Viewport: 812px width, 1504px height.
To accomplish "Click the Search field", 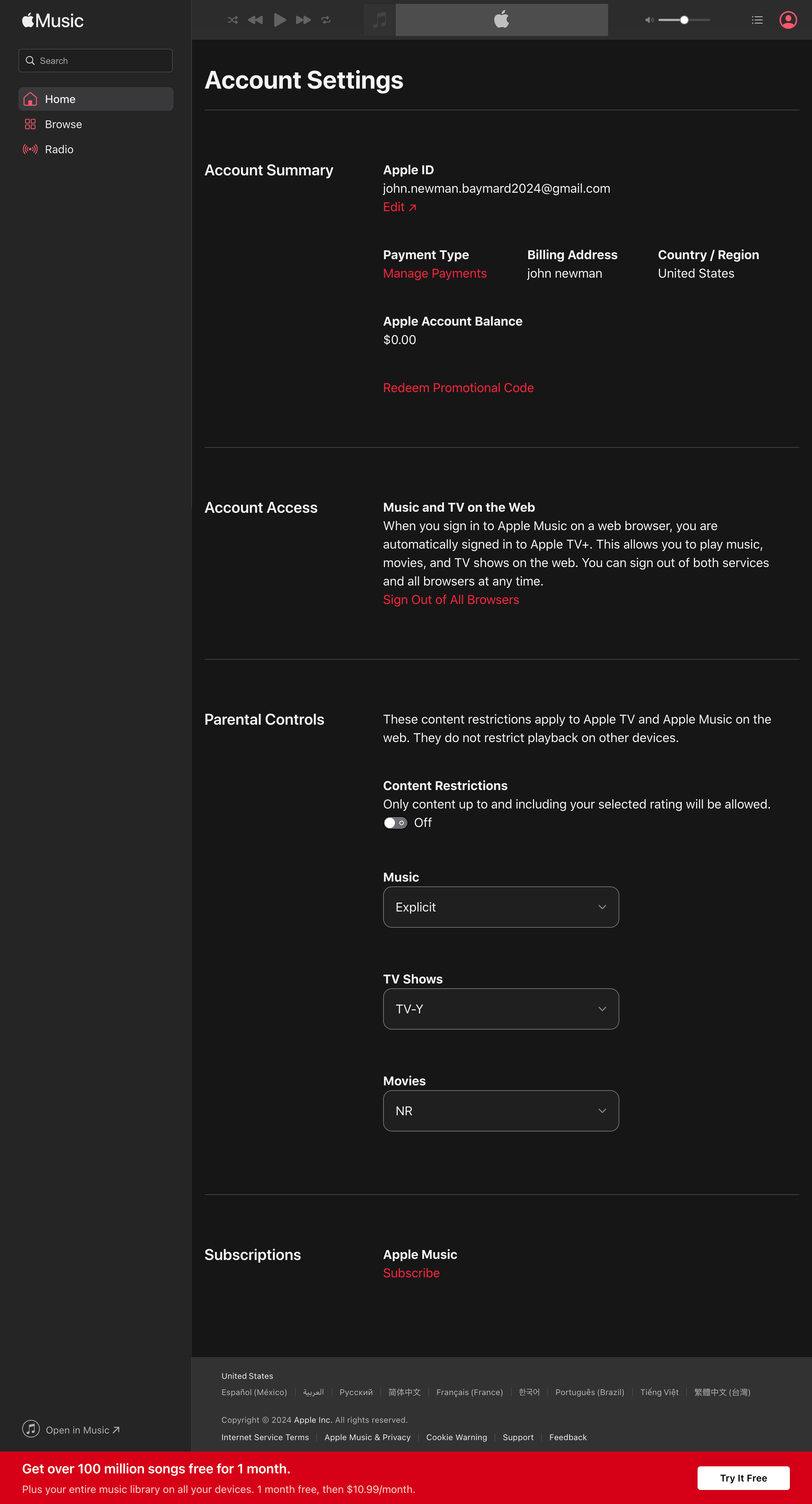I will point(95,60).
